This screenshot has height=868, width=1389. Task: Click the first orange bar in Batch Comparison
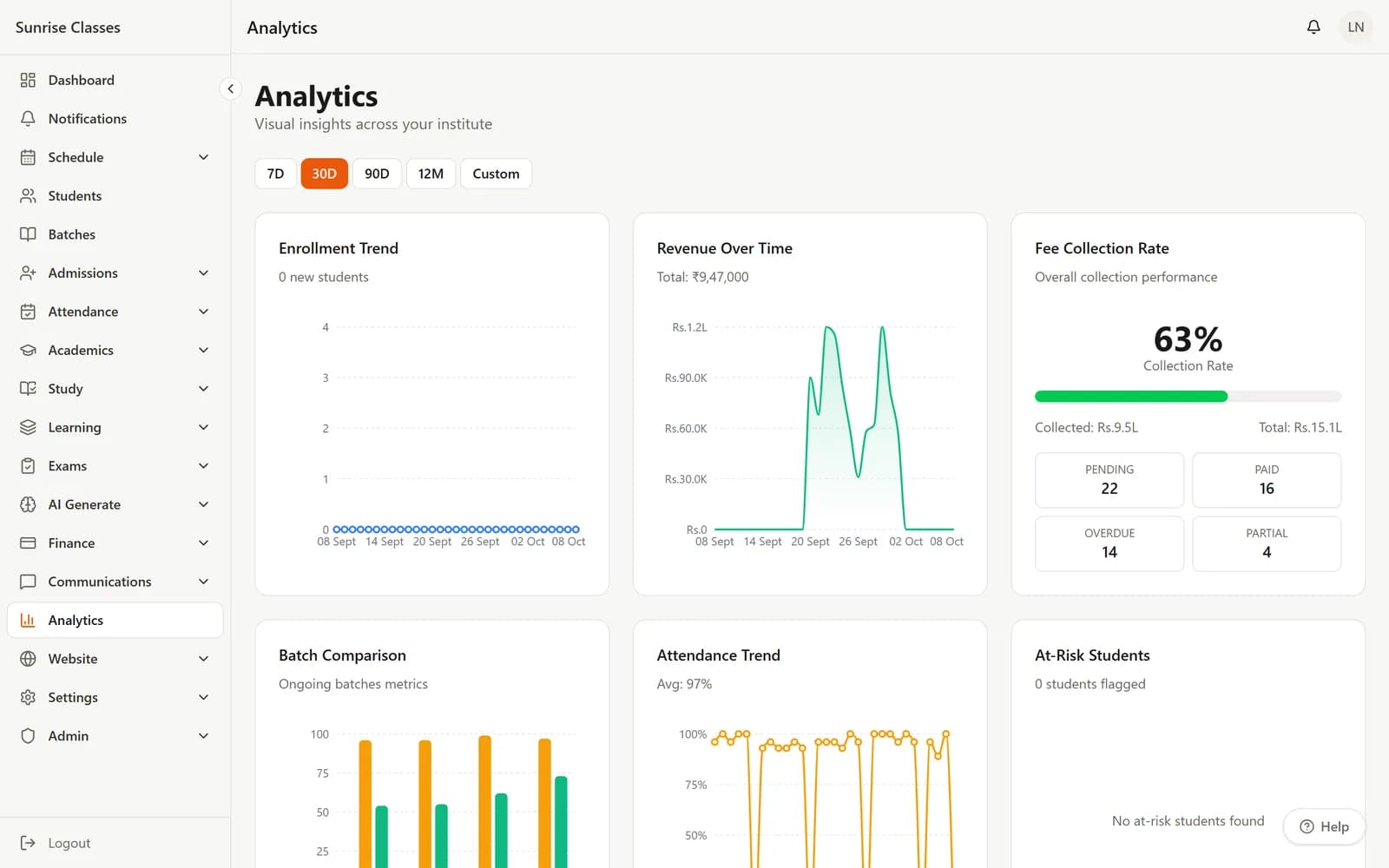pos(365,804)
